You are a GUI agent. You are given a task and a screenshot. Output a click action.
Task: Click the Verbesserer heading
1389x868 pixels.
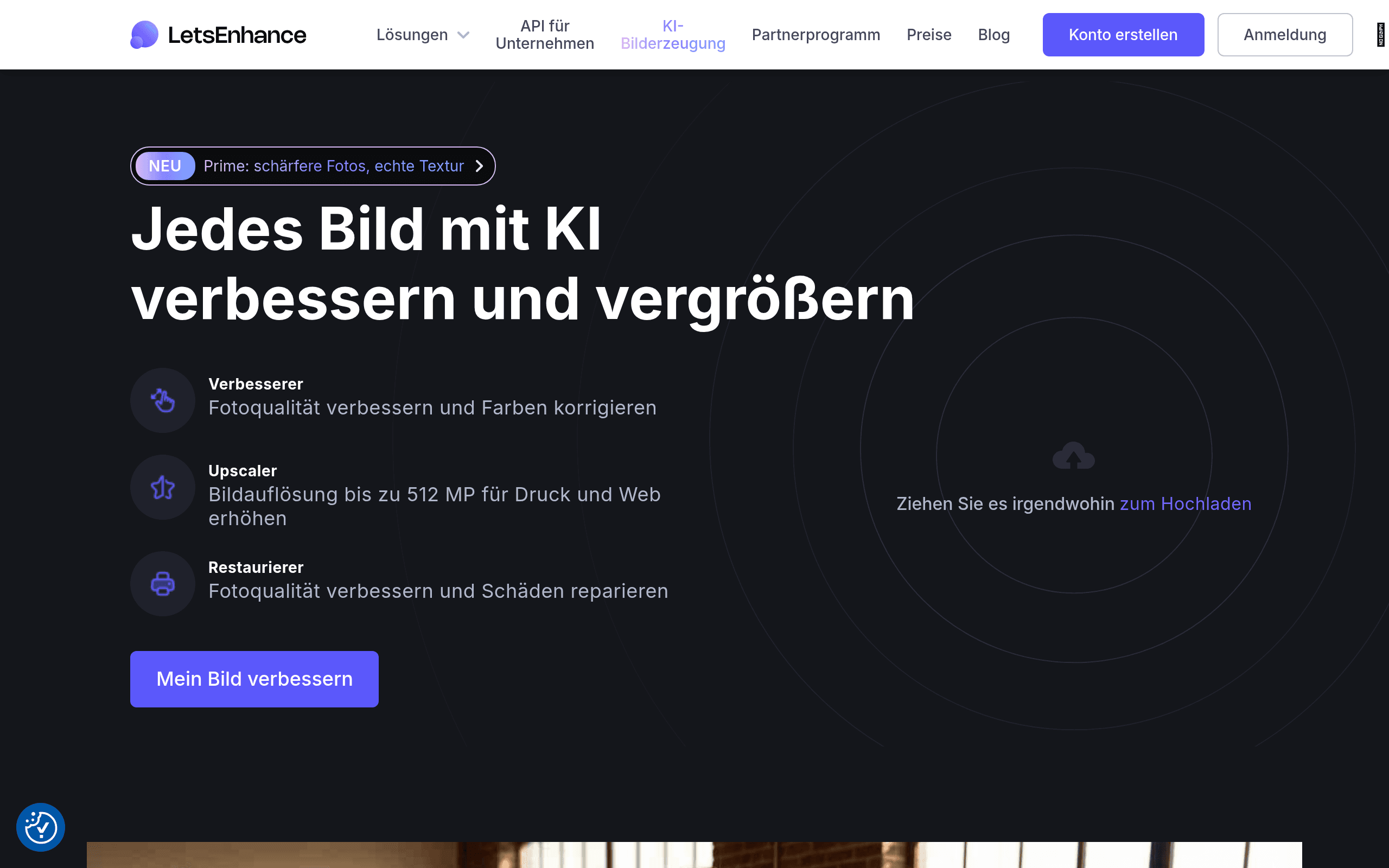256,384
